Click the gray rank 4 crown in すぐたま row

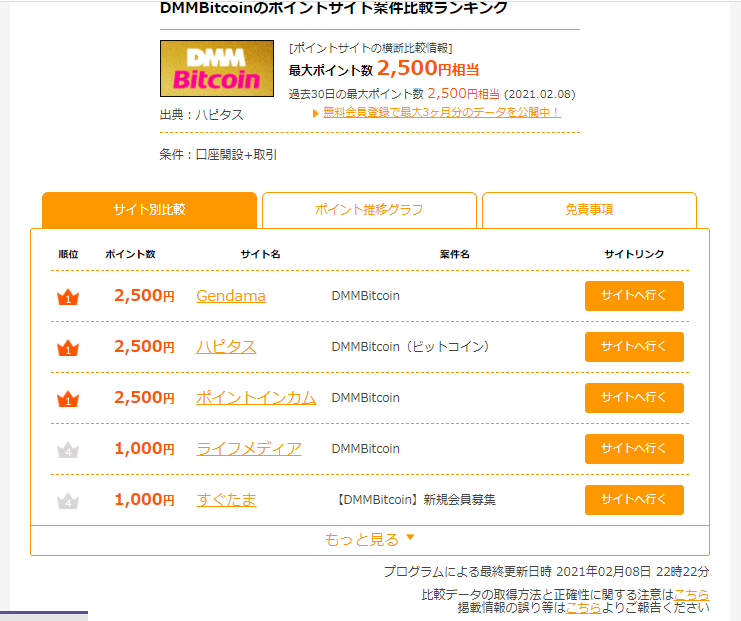68,501
